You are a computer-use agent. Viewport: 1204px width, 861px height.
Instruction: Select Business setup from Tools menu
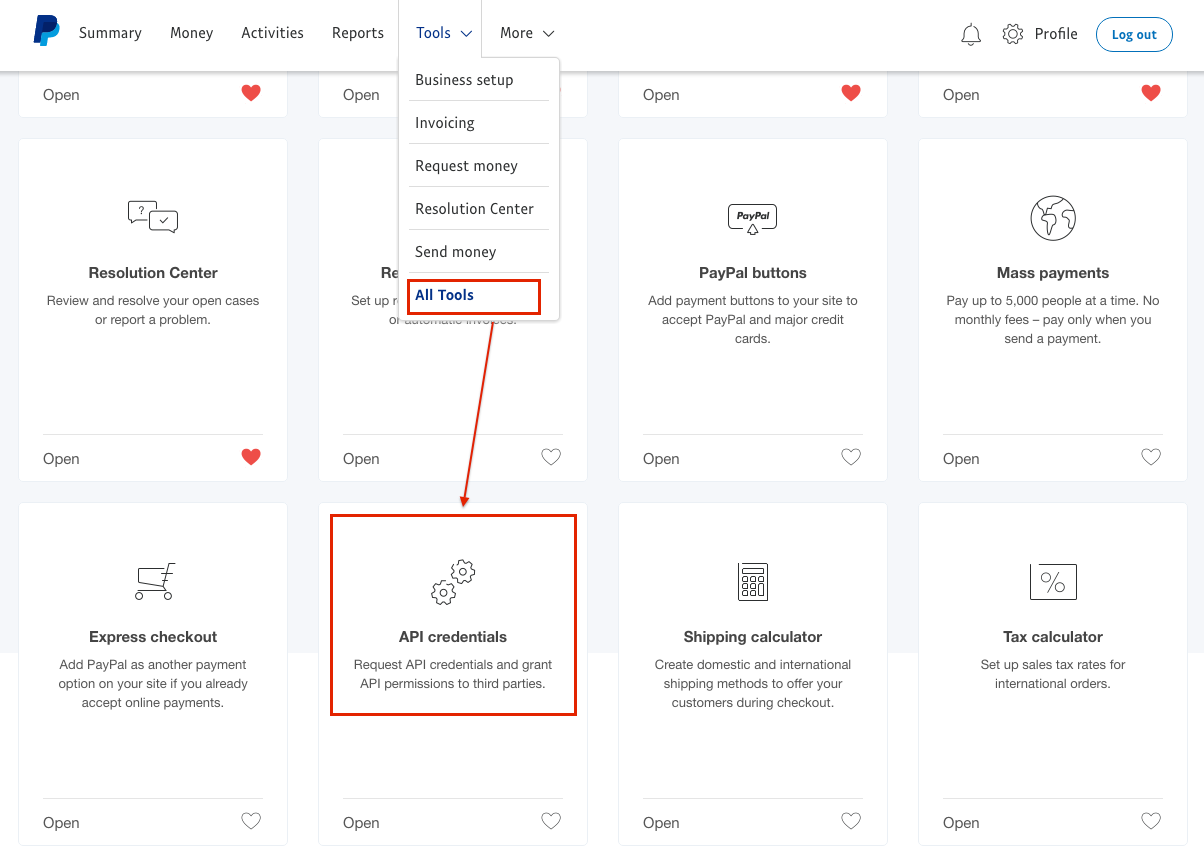479,80
